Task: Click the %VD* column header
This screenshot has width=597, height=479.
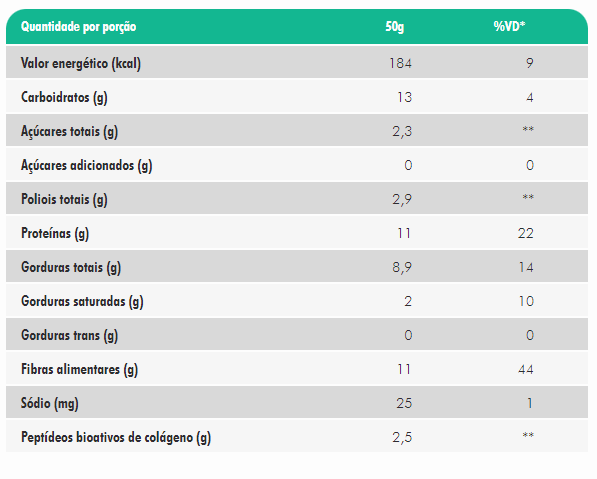Action: [x=509, y=26]
